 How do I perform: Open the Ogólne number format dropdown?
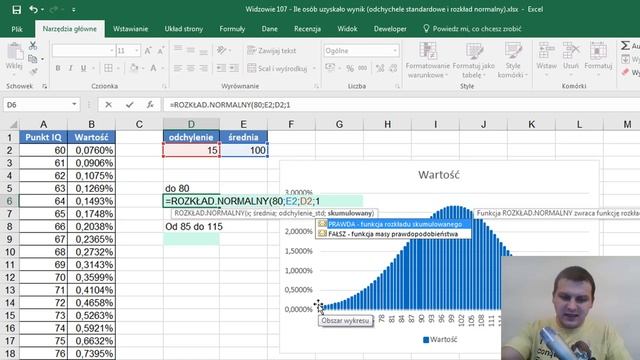coord(395,51)
